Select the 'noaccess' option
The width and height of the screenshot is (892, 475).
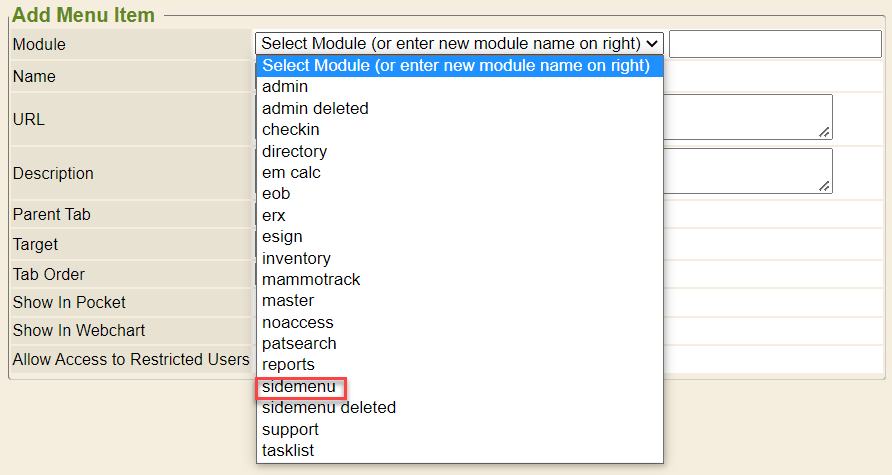coord(297,322)
